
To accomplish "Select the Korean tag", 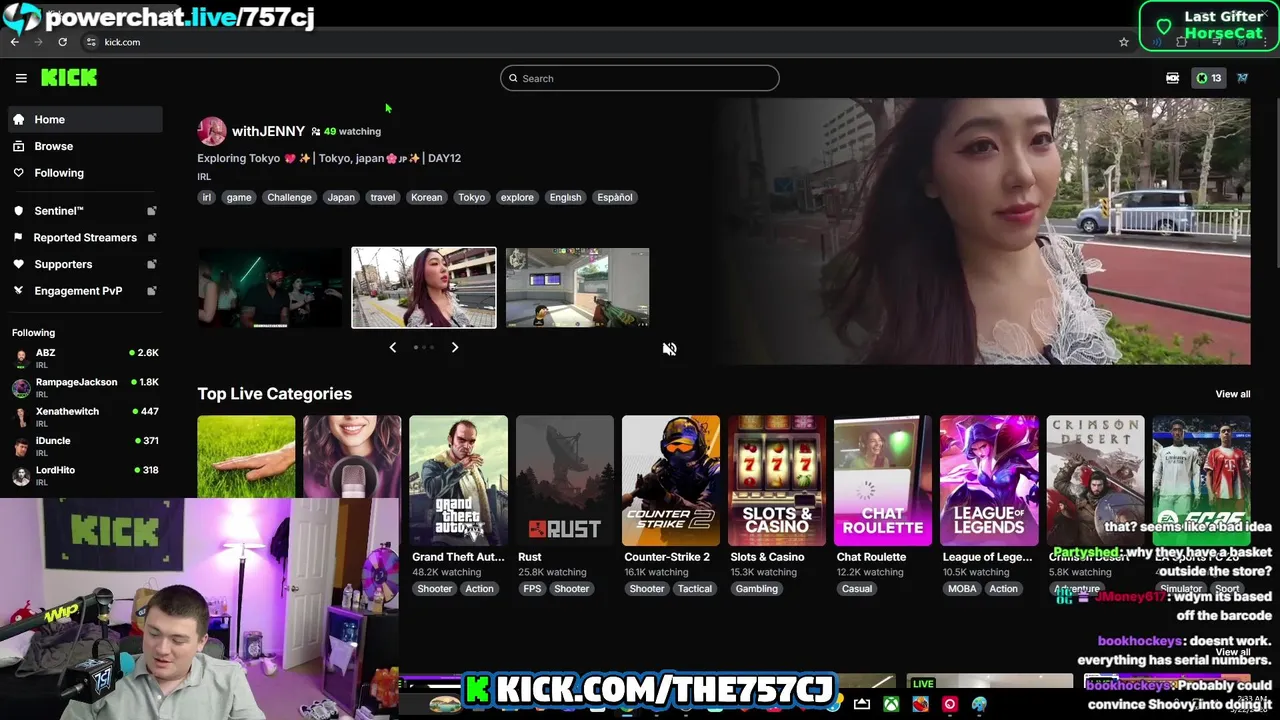I will click(x=426, y=197).
